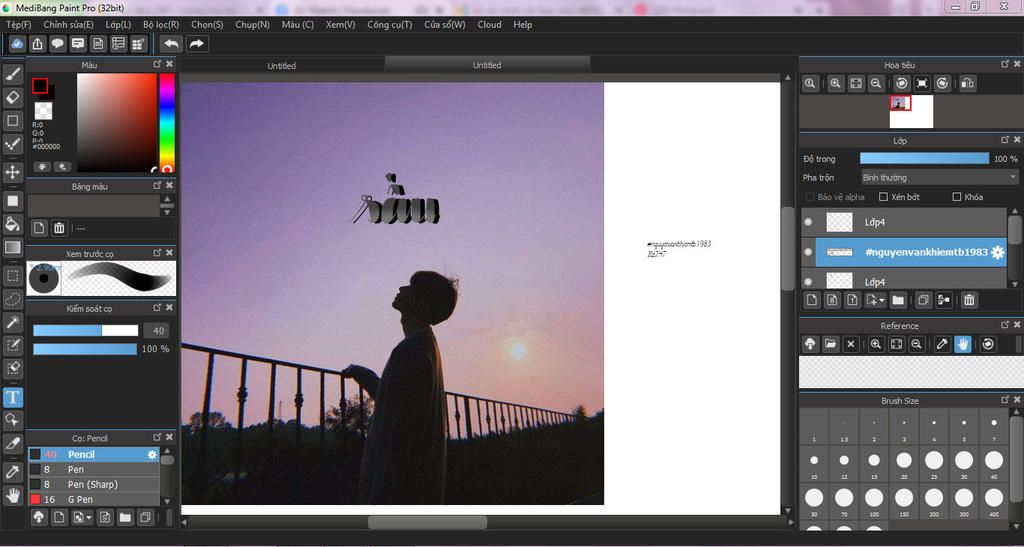Select the transparent color swatch

coord(44,111)
